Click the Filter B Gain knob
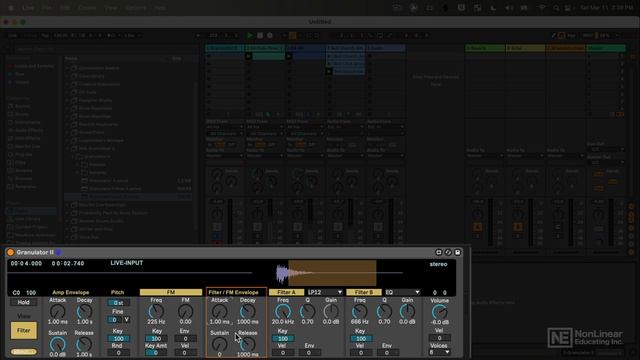The height and width of the screenshot is (360, 640). point(407,312)
